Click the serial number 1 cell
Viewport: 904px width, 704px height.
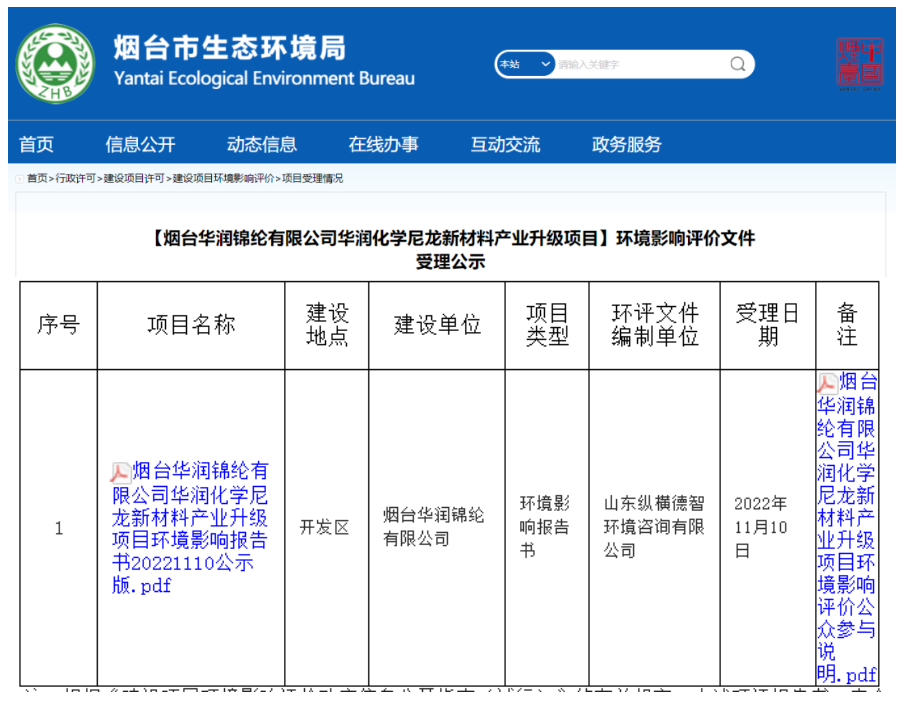coord(59,528)
